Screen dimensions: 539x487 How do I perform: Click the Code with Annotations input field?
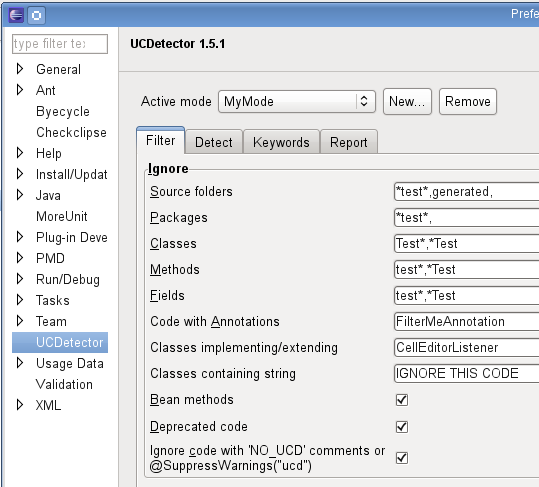tap(466, 322)
